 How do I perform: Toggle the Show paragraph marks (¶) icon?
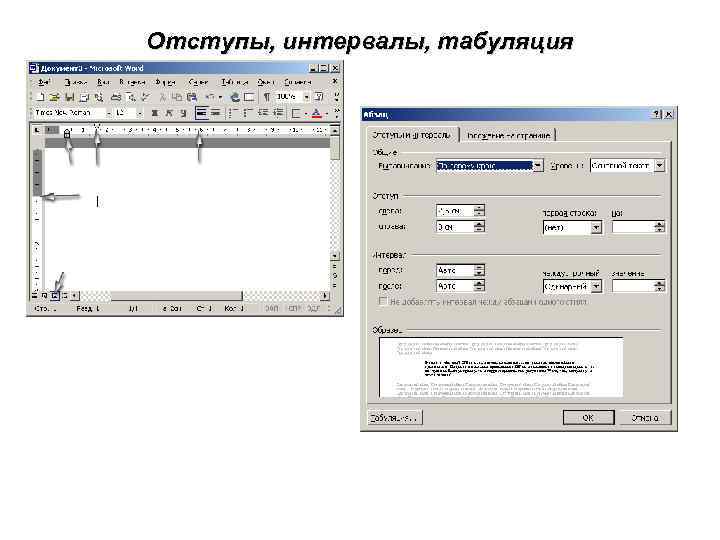[x=266, y=97]
